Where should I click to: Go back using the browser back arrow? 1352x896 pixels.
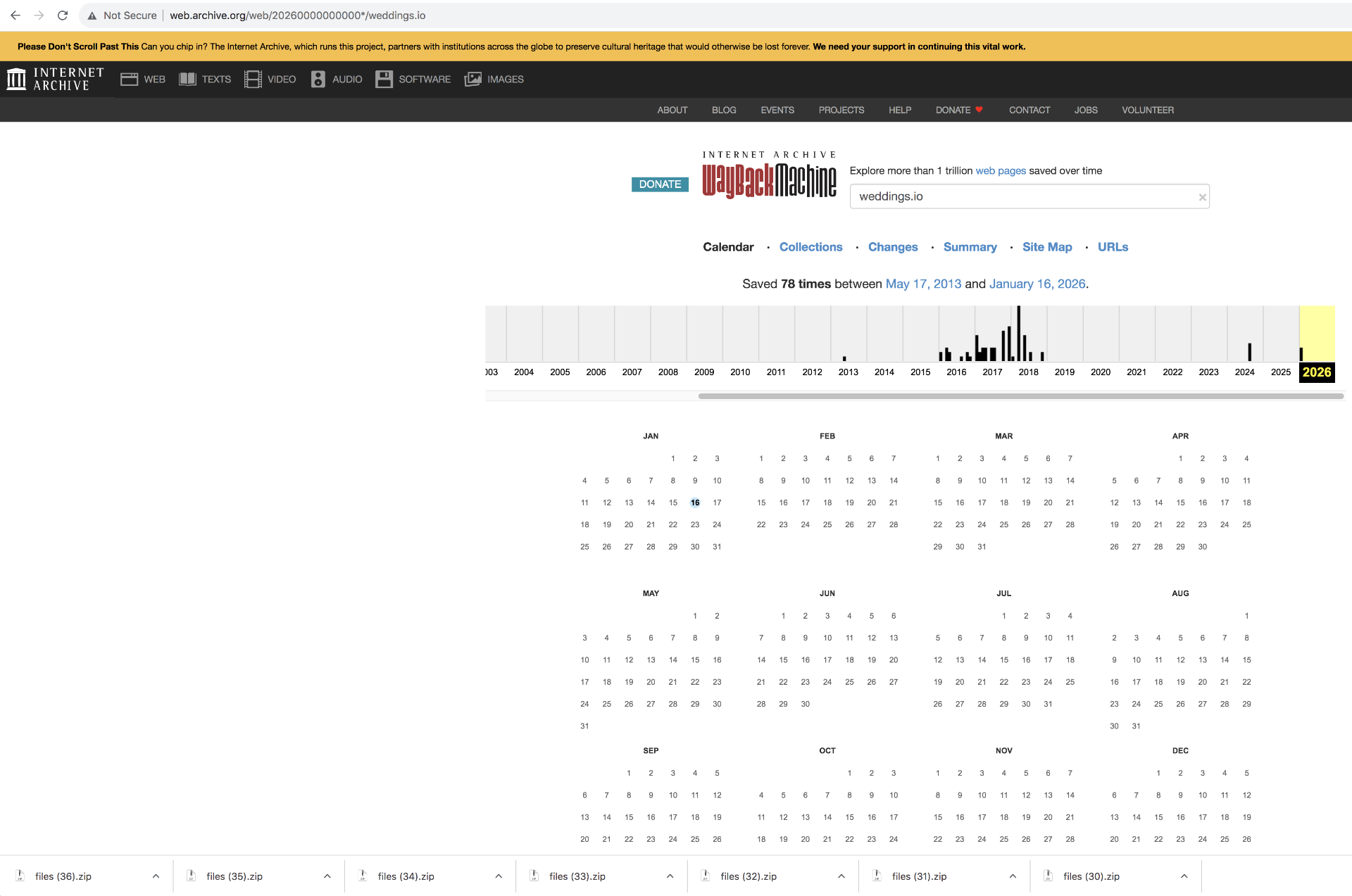point(15,15)
